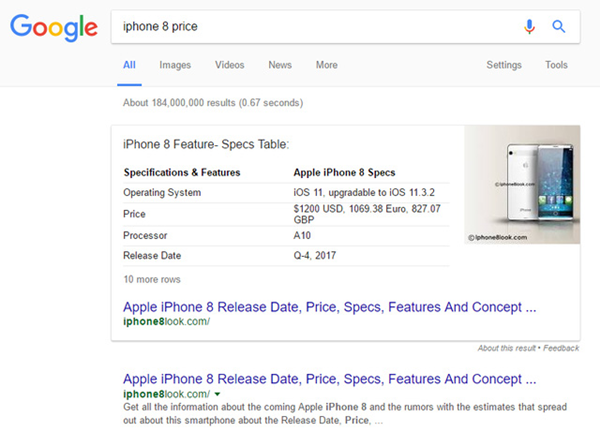Viewport: 600px width, 431px height.
Task: Expand the 10 more rows link
Action: (152, 279)
